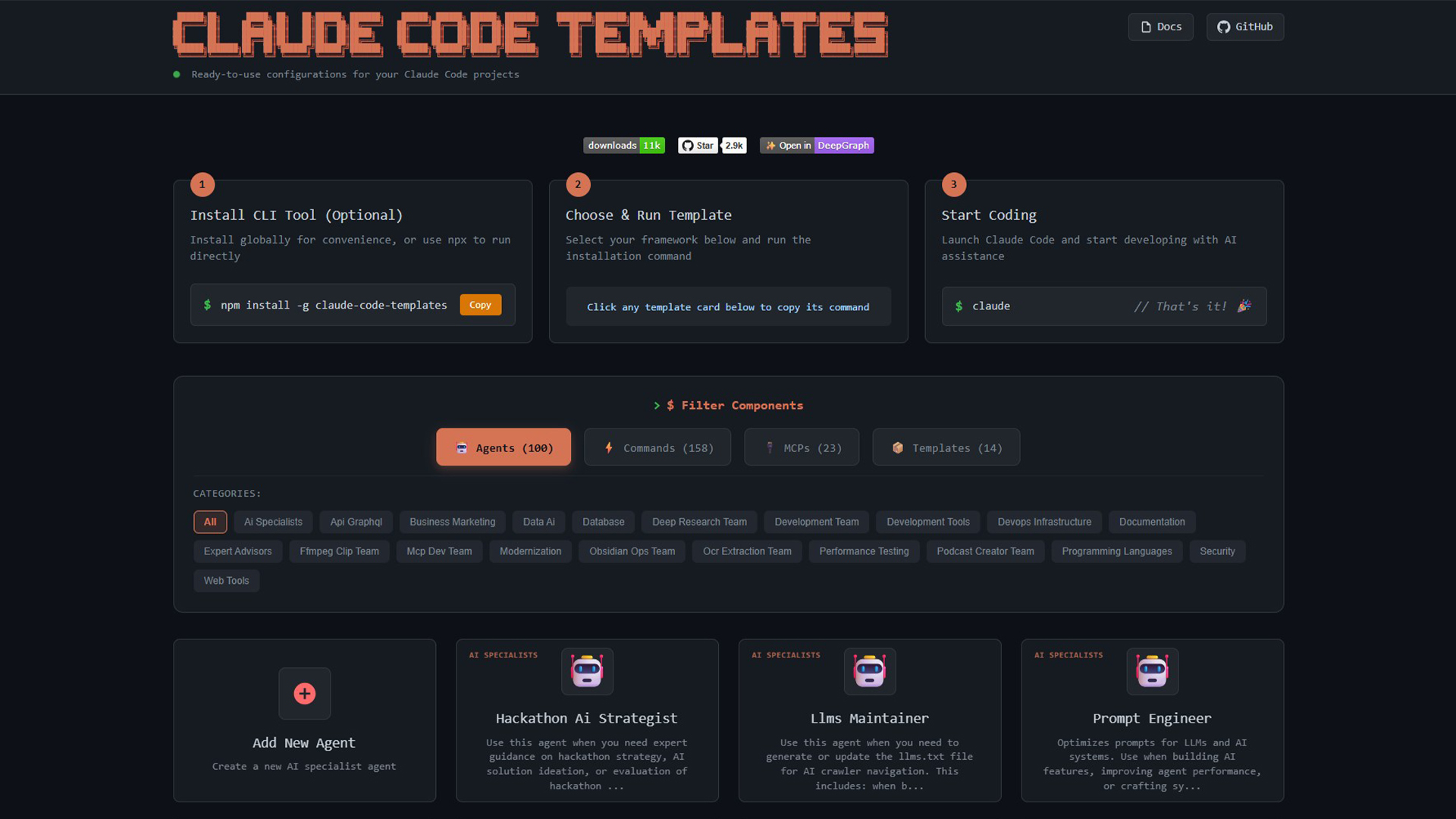Viewport: 1456px width, 819px height.
Task: Click the document icon beside Docs
Action: point(1146,27)
